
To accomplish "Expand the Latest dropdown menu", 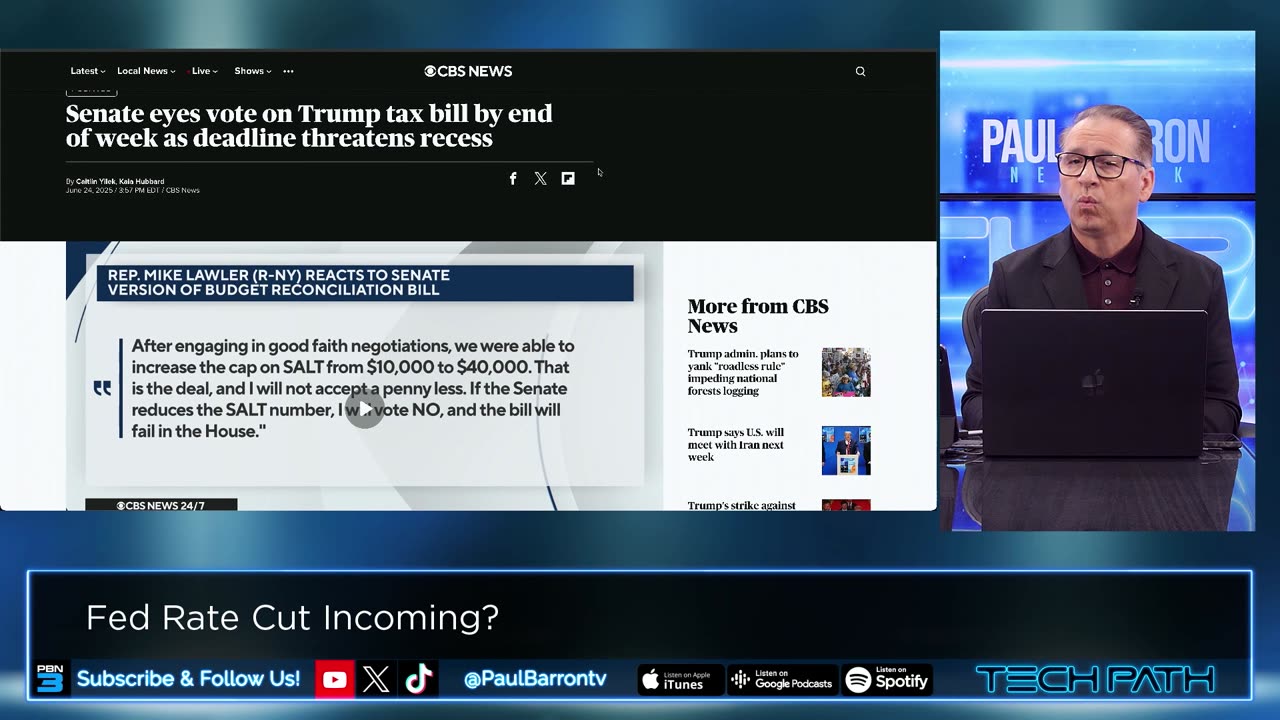I will pyautogui.click(x=87, y=71).
